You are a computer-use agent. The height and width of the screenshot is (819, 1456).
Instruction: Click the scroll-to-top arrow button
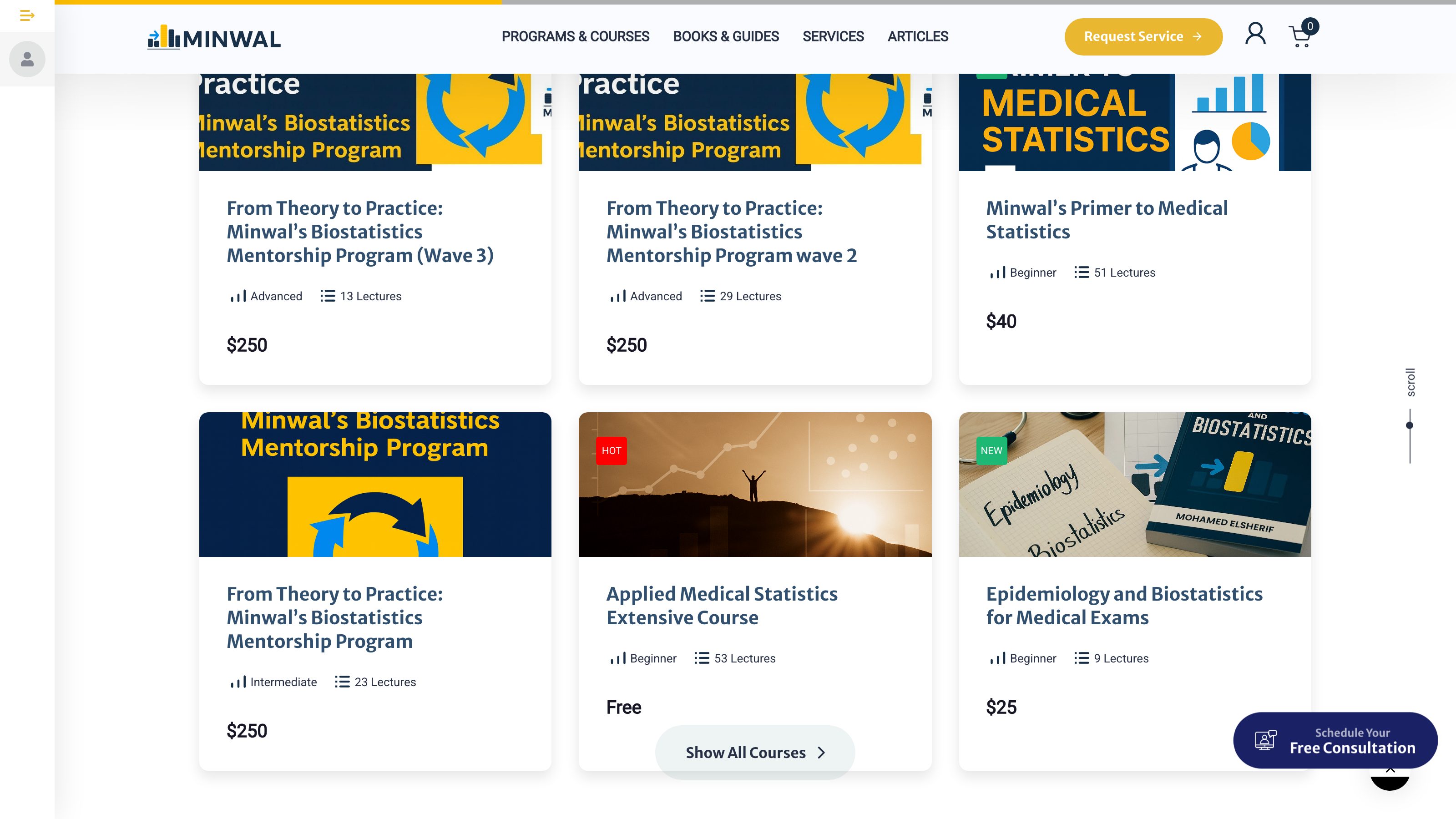[1390, 779]
